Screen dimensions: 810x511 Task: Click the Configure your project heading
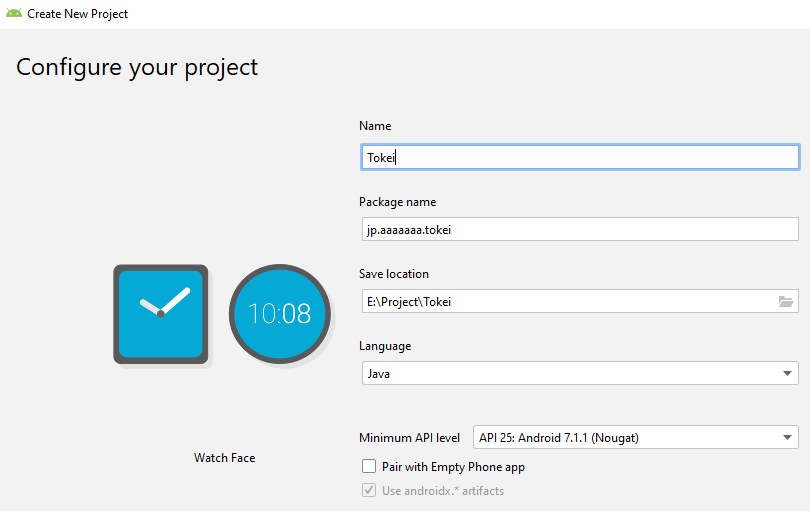137,67
